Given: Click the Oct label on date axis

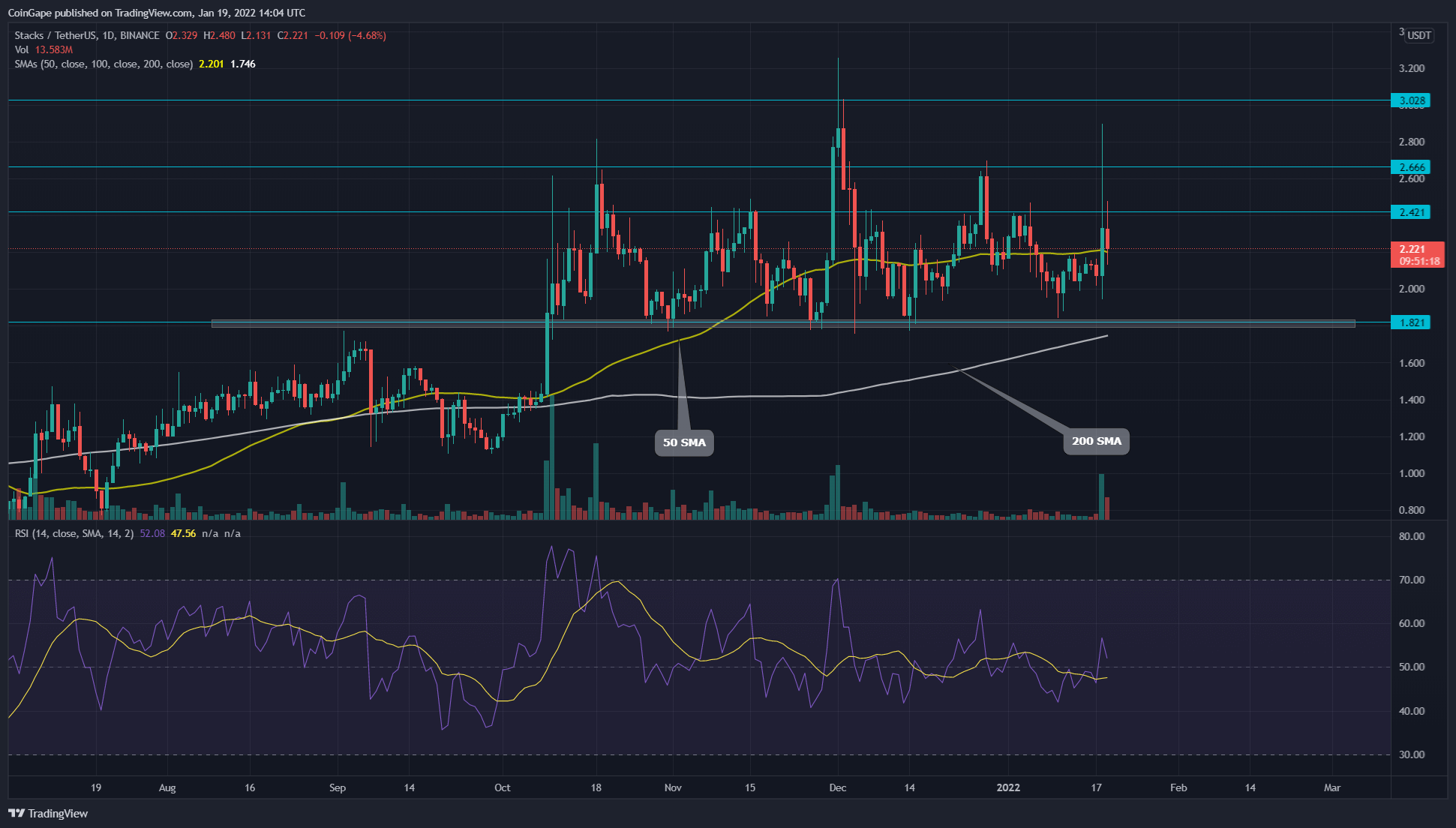Looking at the screenshot, I should (503, 787).
